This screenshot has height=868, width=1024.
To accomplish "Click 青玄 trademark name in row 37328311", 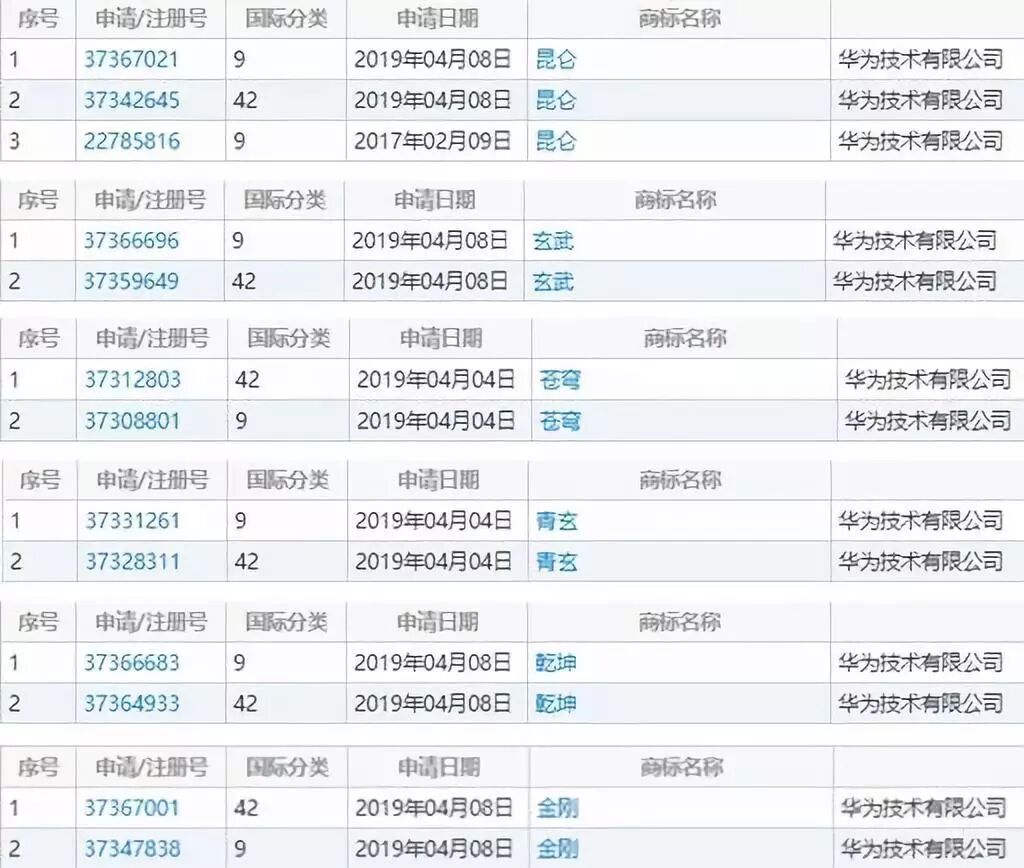I will click(x=556, y=561).
